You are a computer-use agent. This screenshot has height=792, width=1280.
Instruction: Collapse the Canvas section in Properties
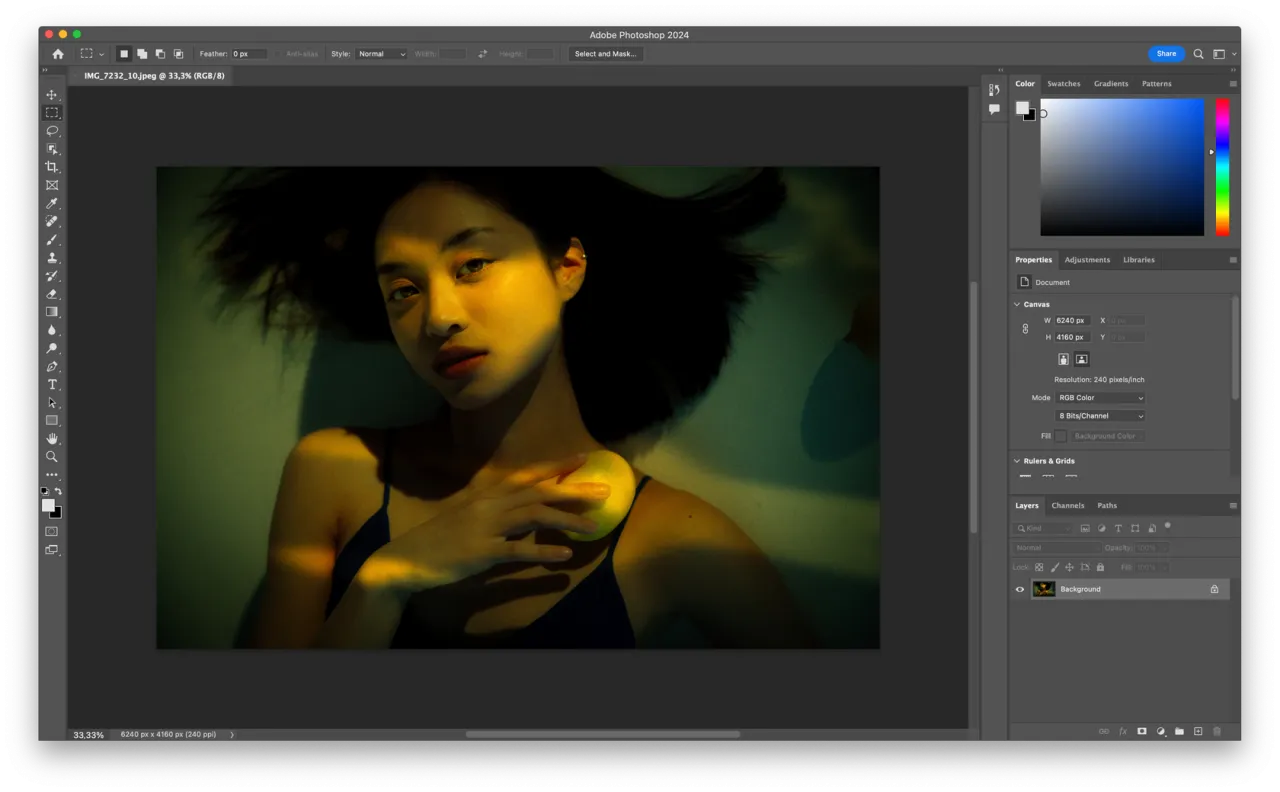[x=1017, y=304]
